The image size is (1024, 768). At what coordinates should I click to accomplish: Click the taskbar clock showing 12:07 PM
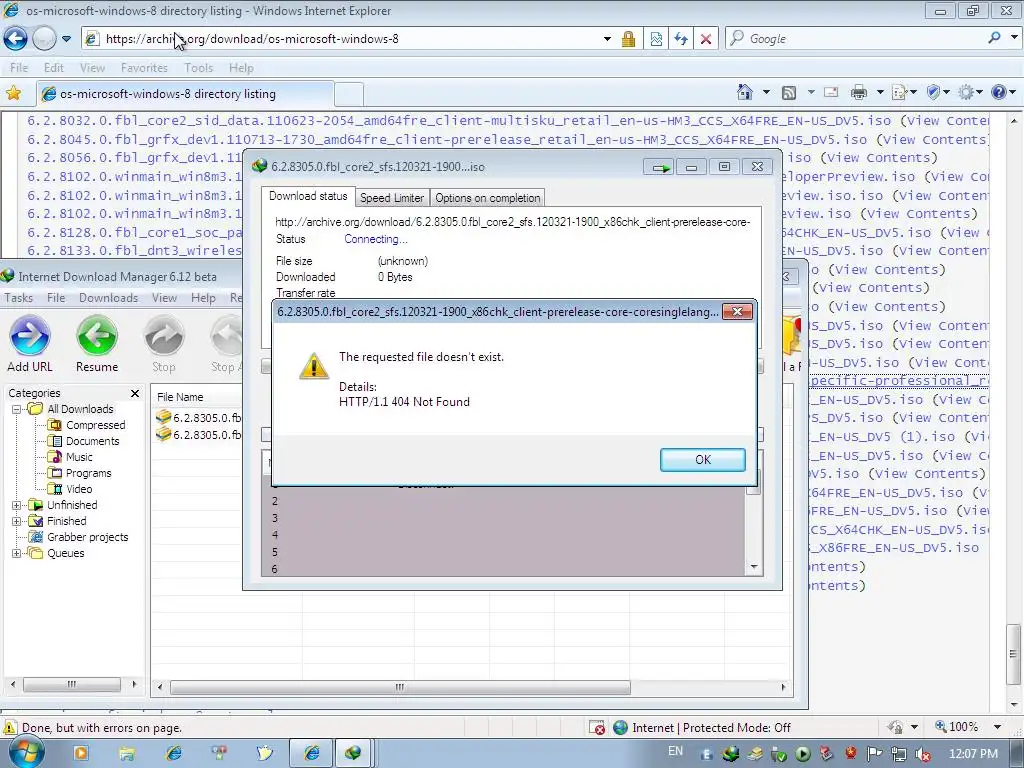click(974, 753)
